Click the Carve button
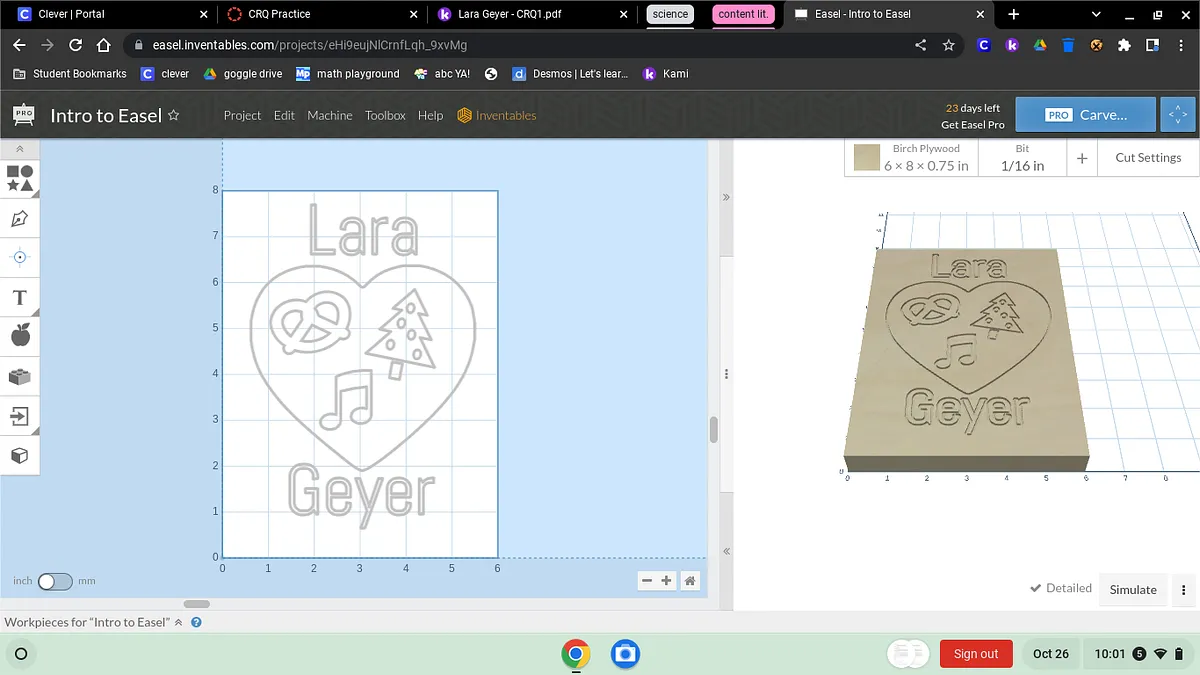Image resolution: width=1200 pixels, height=675 pixels. [x=1085, y=115]
